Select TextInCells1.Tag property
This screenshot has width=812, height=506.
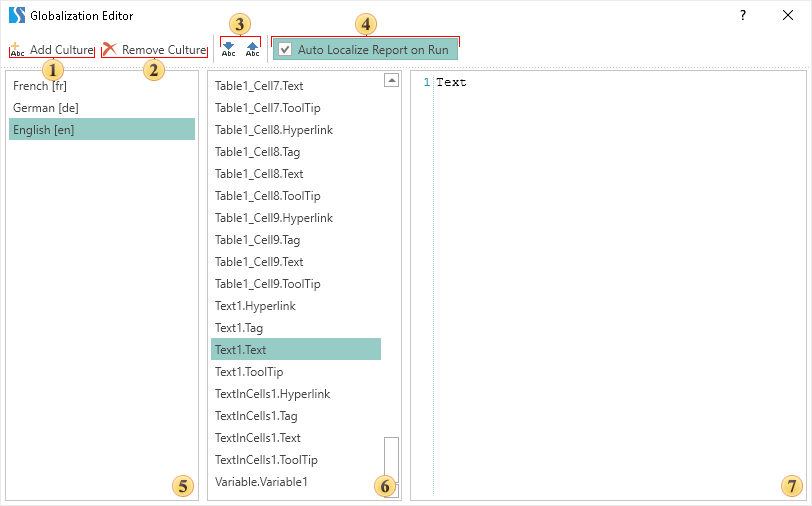(256, 416)
